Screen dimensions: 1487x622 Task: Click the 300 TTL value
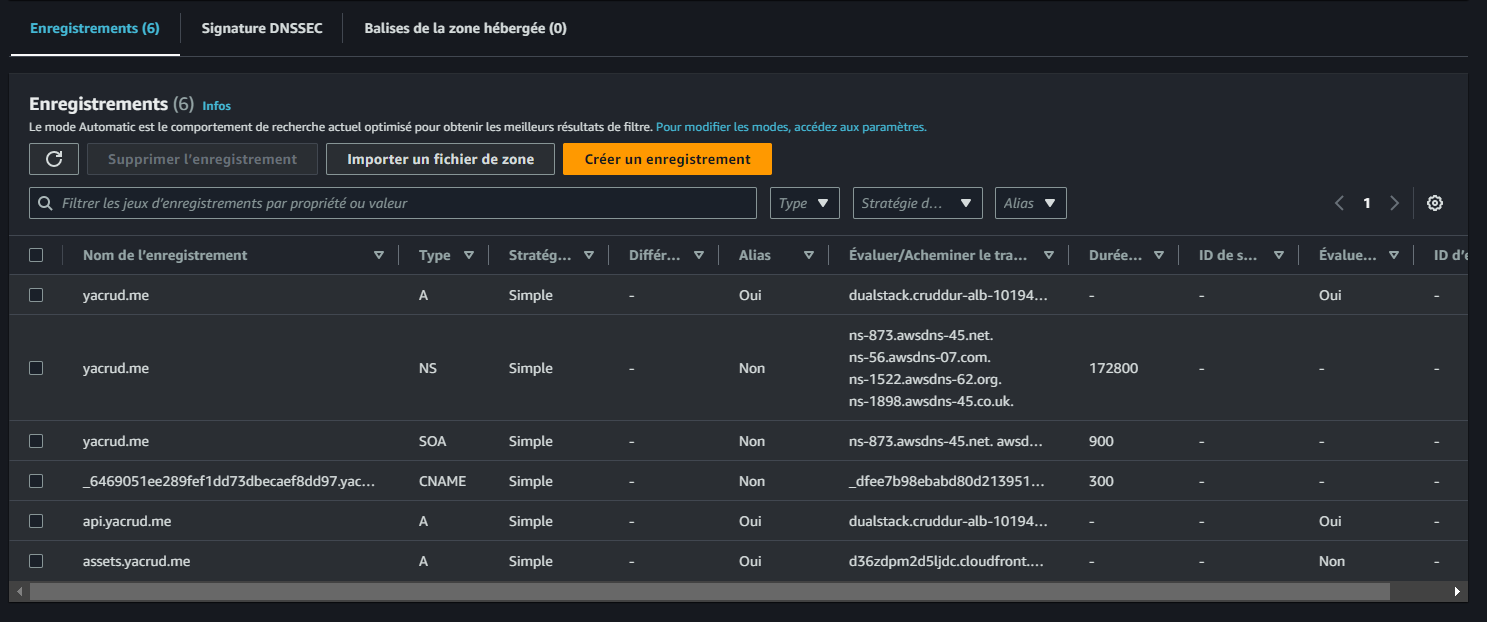point(1101,481)
